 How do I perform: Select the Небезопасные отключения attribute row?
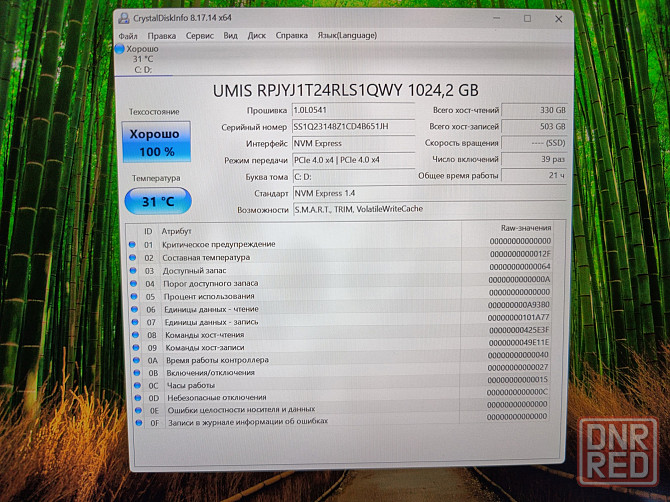pyautogui.click(x=341, y=396)
